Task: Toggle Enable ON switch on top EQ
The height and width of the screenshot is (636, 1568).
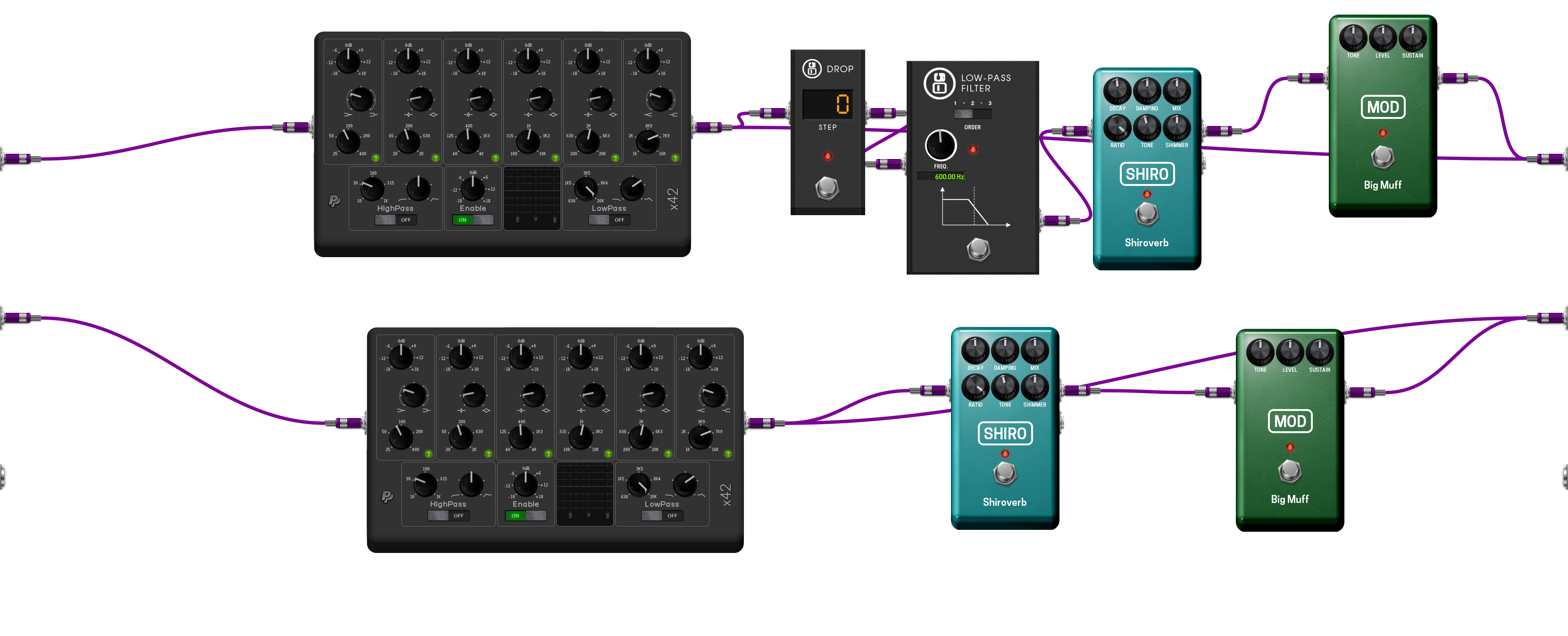Action: (x=472, y=220)
